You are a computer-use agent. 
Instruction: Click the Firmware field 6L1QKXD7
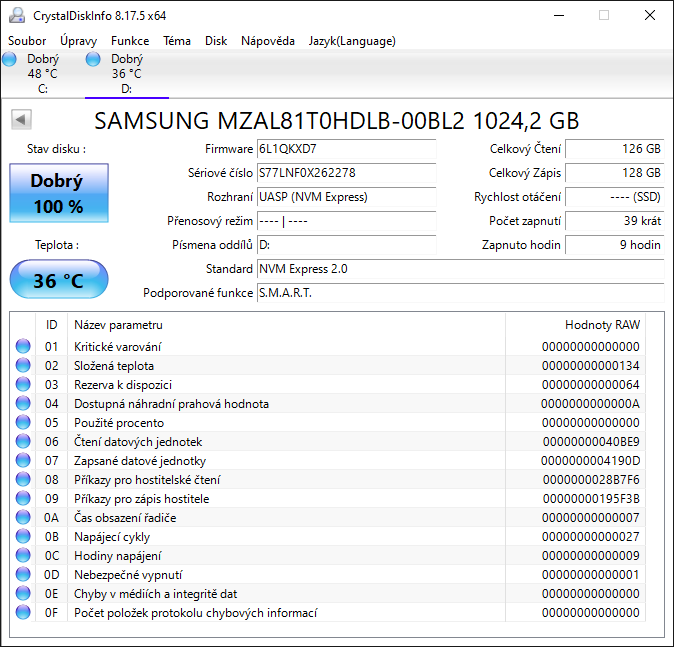pyautogui.click(x=346, y=149)
